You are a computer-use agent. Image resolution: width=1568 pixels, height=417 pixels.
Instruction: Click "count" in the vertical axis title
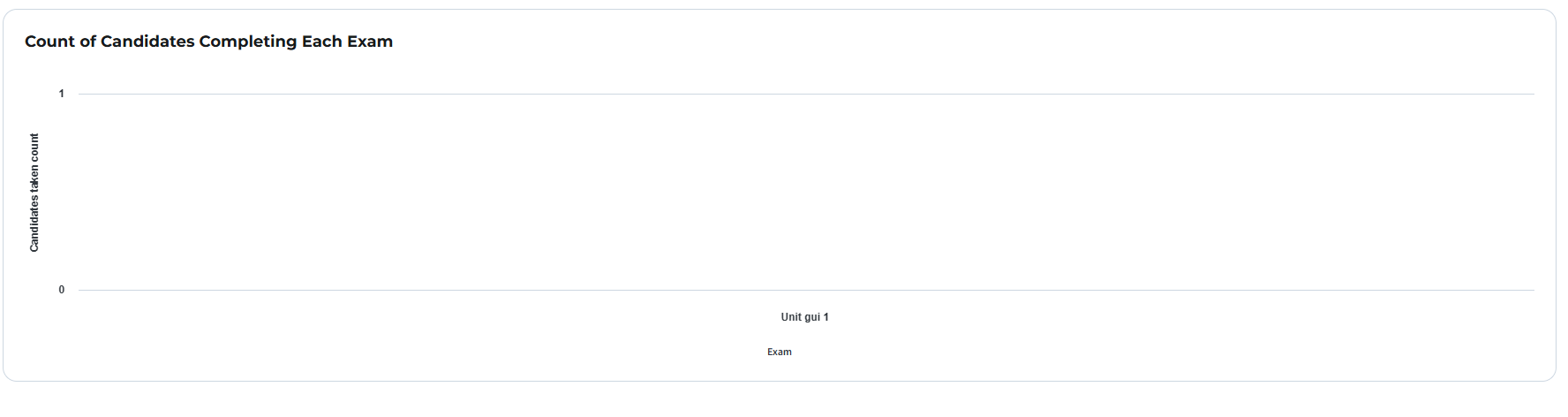(x=34, y=148)
